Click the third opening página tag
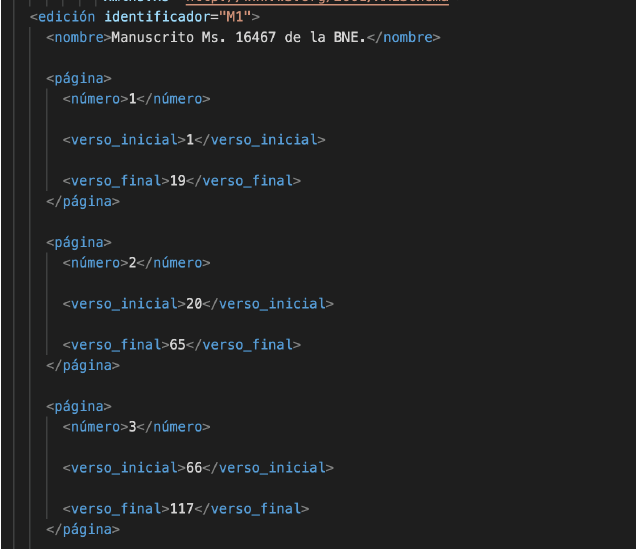The image size is (637, 550). 79,406
